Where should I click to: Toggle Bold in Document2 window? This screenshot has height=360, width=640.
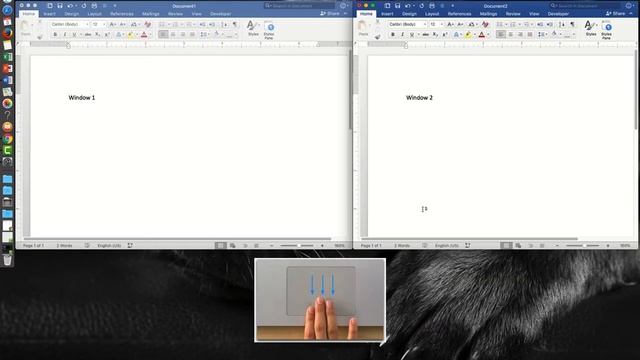tap(393, 35)
